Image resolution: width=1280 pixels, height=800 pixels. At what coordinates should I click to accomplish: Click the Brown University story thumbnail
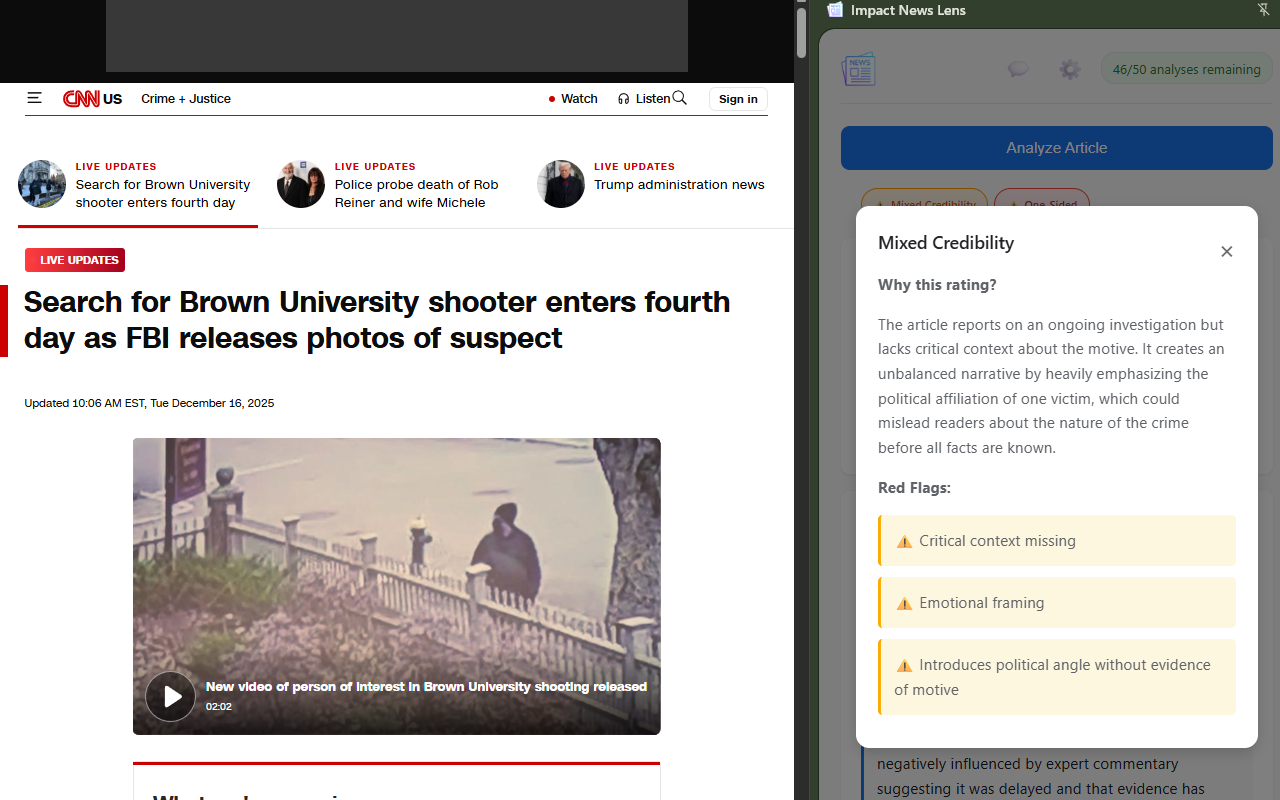42,184
